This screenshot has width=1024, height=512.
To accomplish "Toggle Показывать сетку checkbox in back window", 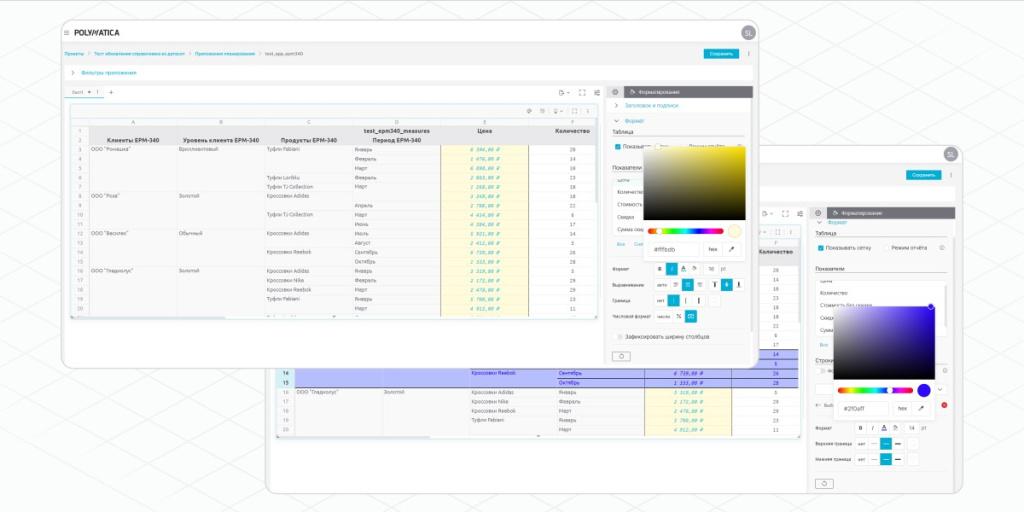I will tap(821, 248).
